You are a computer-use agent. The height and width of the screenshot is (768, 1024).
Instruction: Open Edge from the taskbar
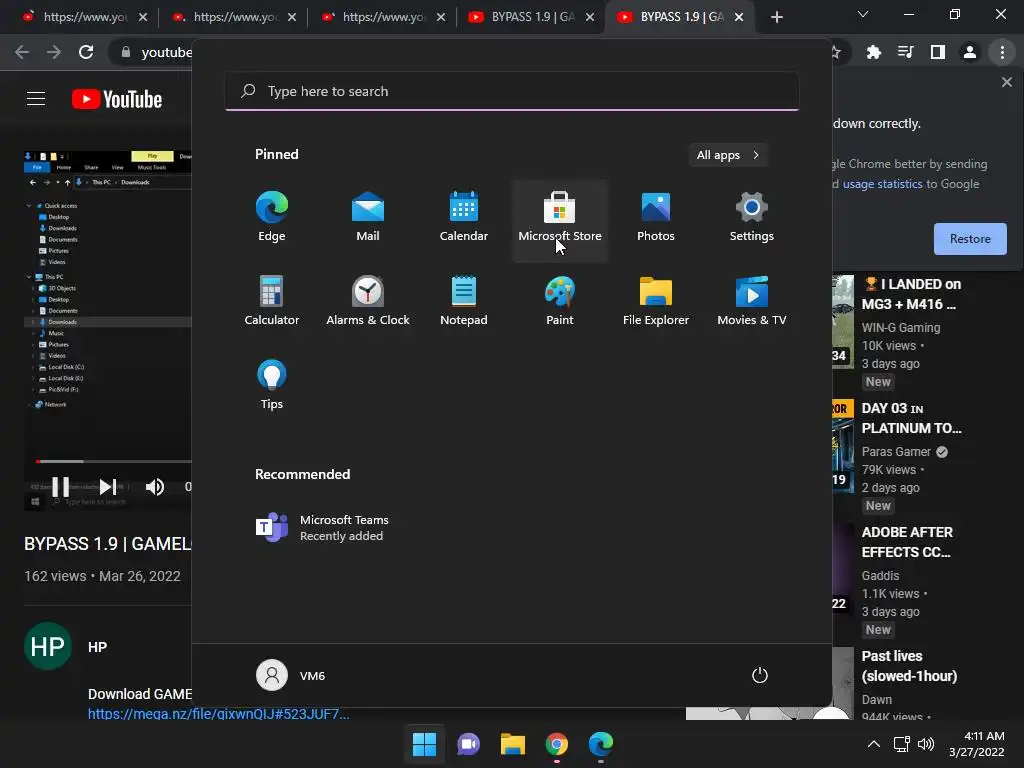601,744
